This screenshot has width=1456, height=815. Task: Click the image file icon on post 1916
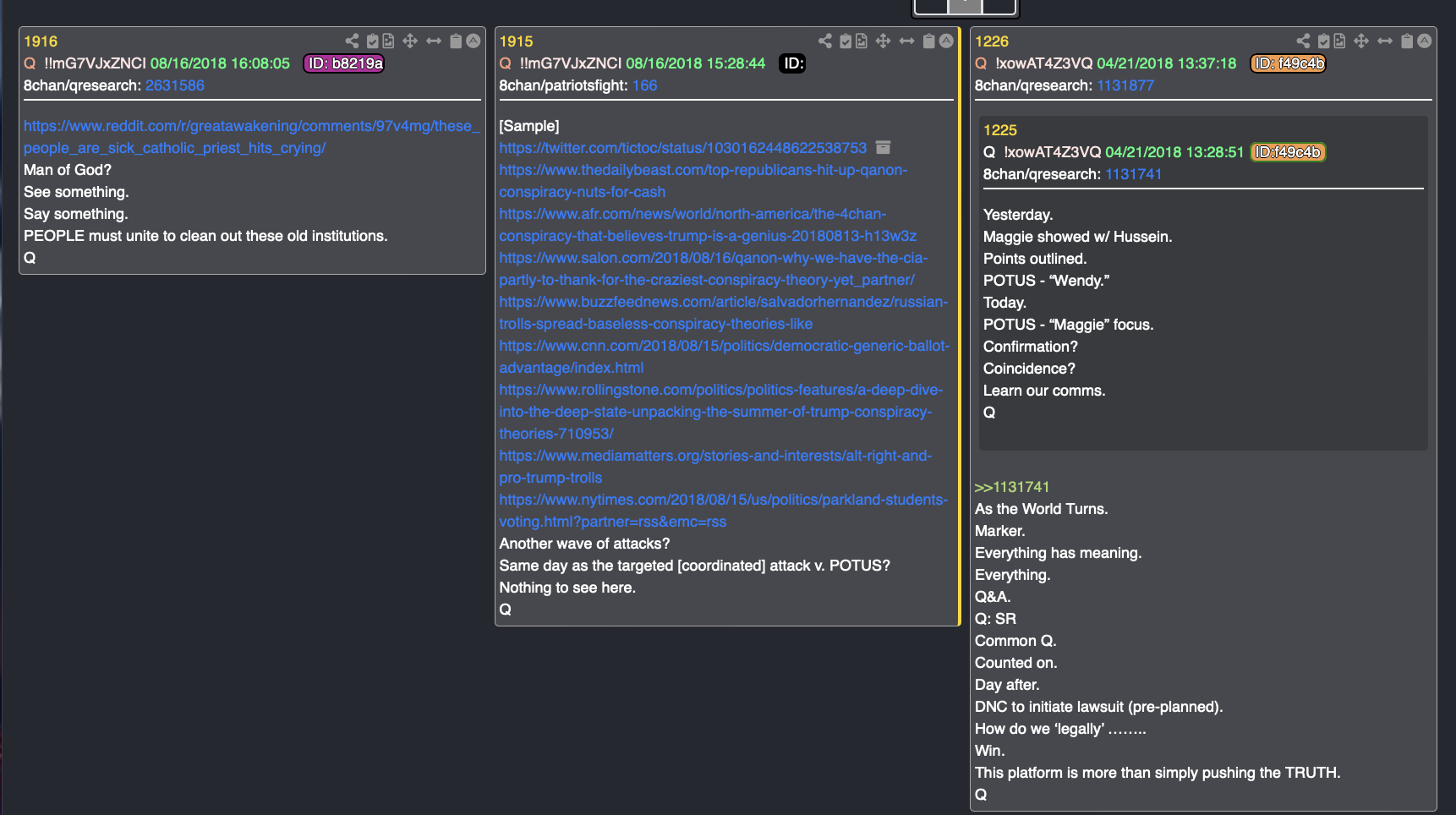point(388,41)
